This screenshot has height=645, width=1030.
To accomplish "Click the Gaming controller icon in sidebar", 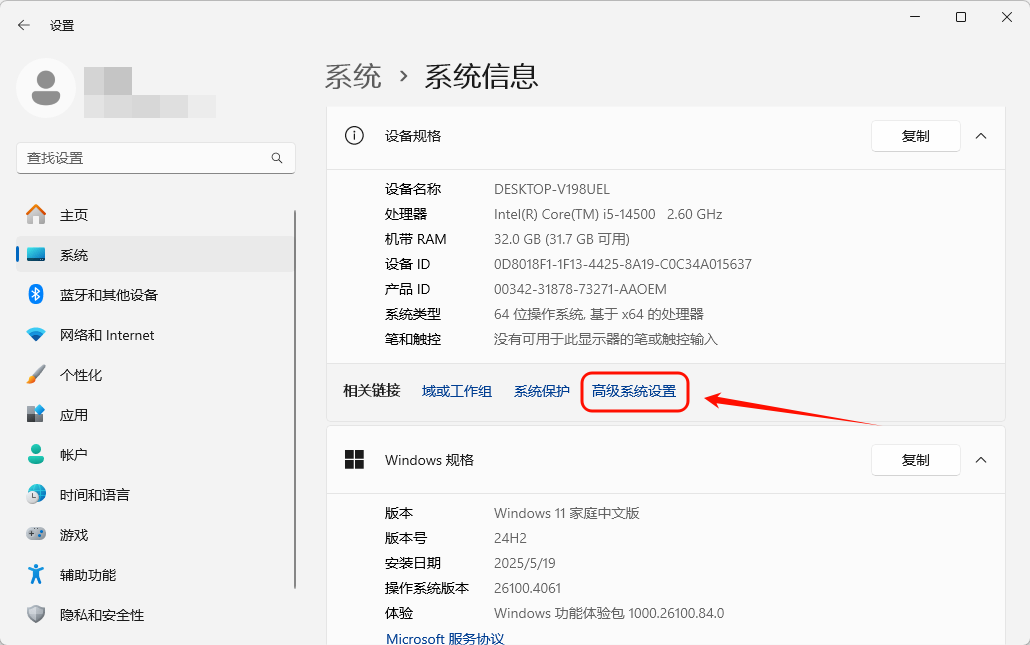I will 36,534.
